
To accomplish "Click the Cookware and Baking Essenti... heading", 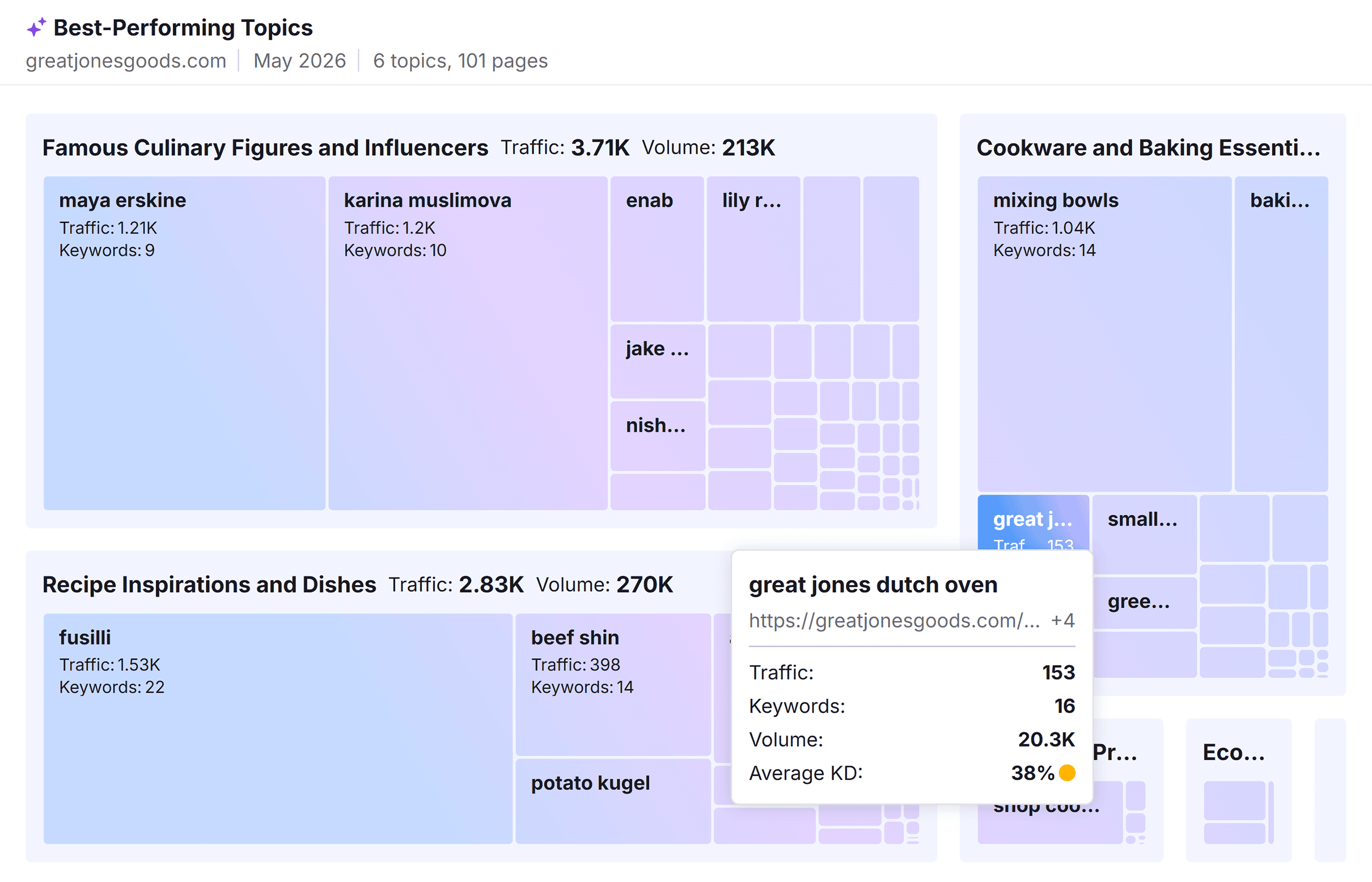I will pyautogui.click(x=1148, y=148).
